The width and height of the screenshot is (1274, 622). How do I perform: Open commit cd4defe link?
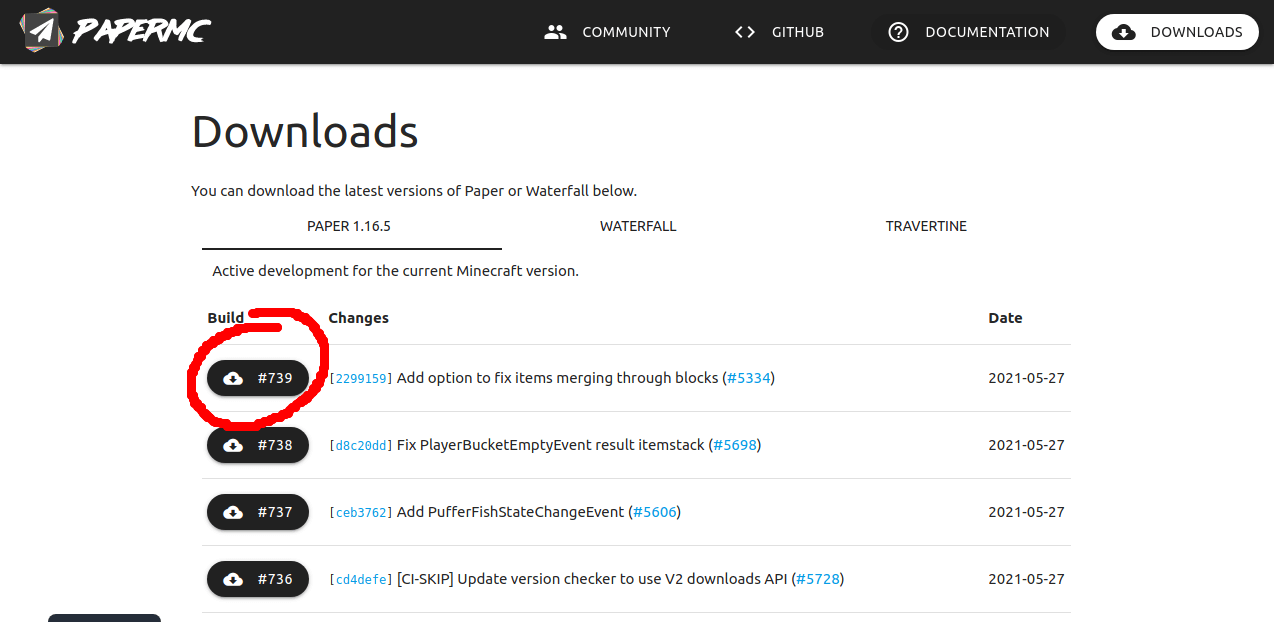click(361, 580)
